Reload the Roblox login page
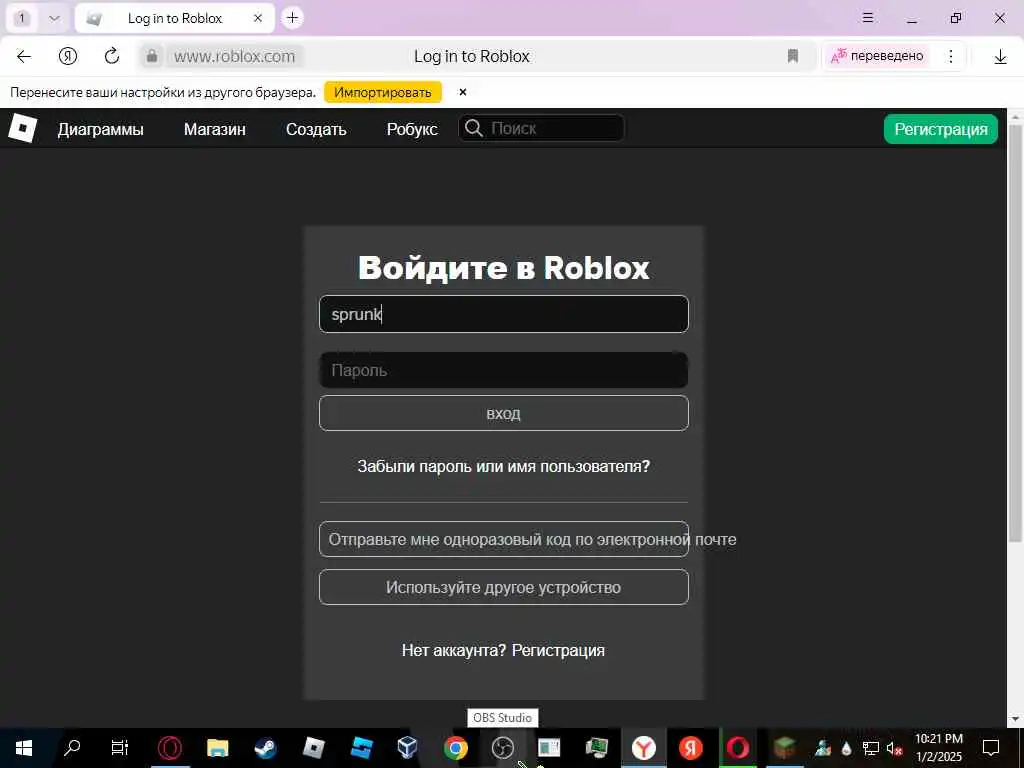This screenshot has width=1024, height=768. [x=112, y=56]
